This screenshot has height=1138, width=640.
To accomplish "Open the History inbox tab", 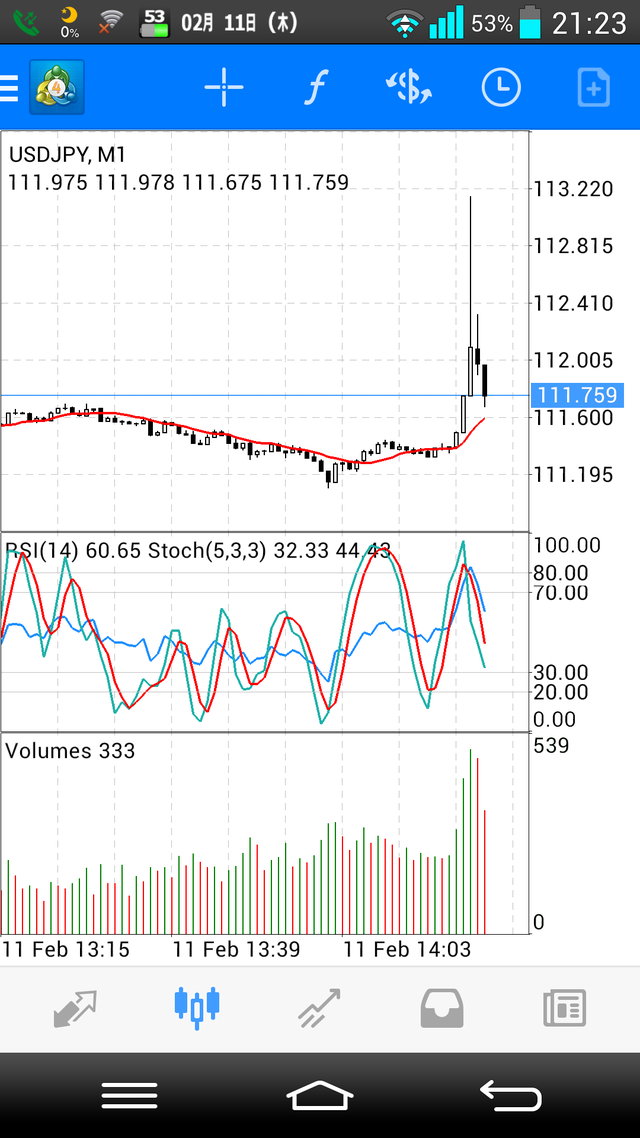I will click(x=442, y=1009).
